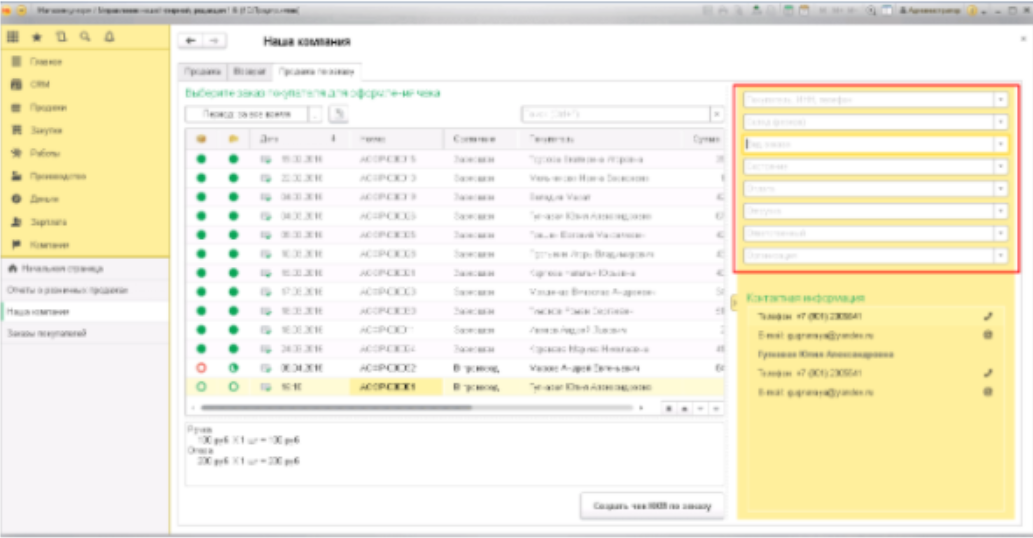
Task: Open Favorites via the star icon
Action: pos(37,37)
